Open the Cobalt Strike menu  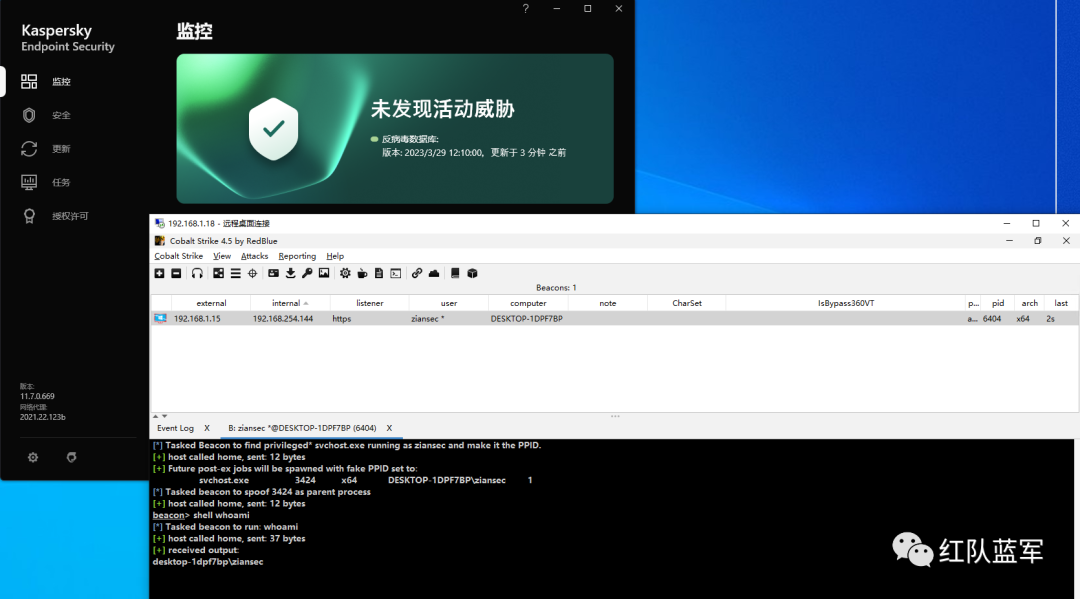[x=178, y=256]
